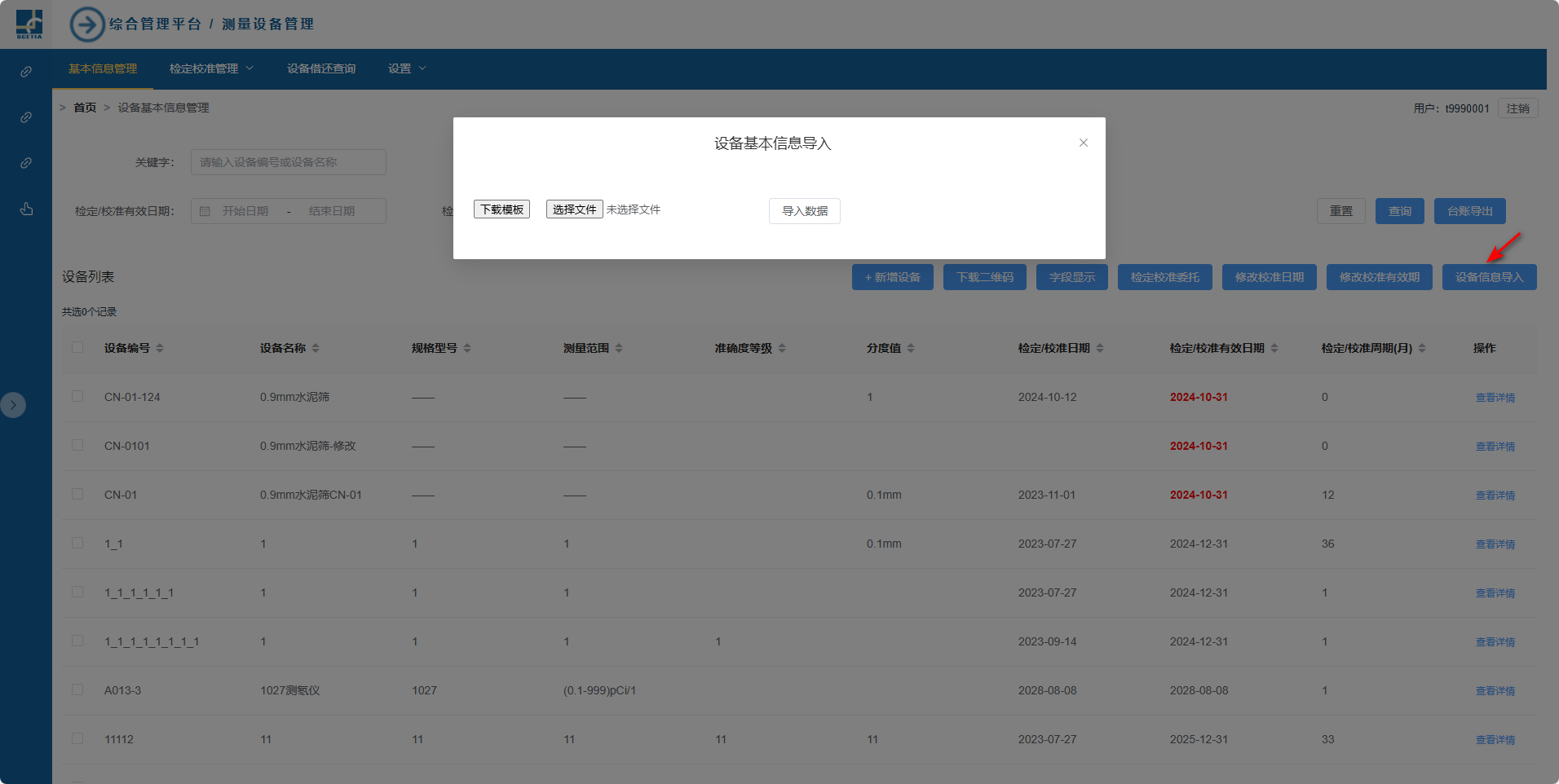This screenshot has width=1559, height=784.
Task: Expand the sidebar with round chevron button
Action: [x=13, y=405]
